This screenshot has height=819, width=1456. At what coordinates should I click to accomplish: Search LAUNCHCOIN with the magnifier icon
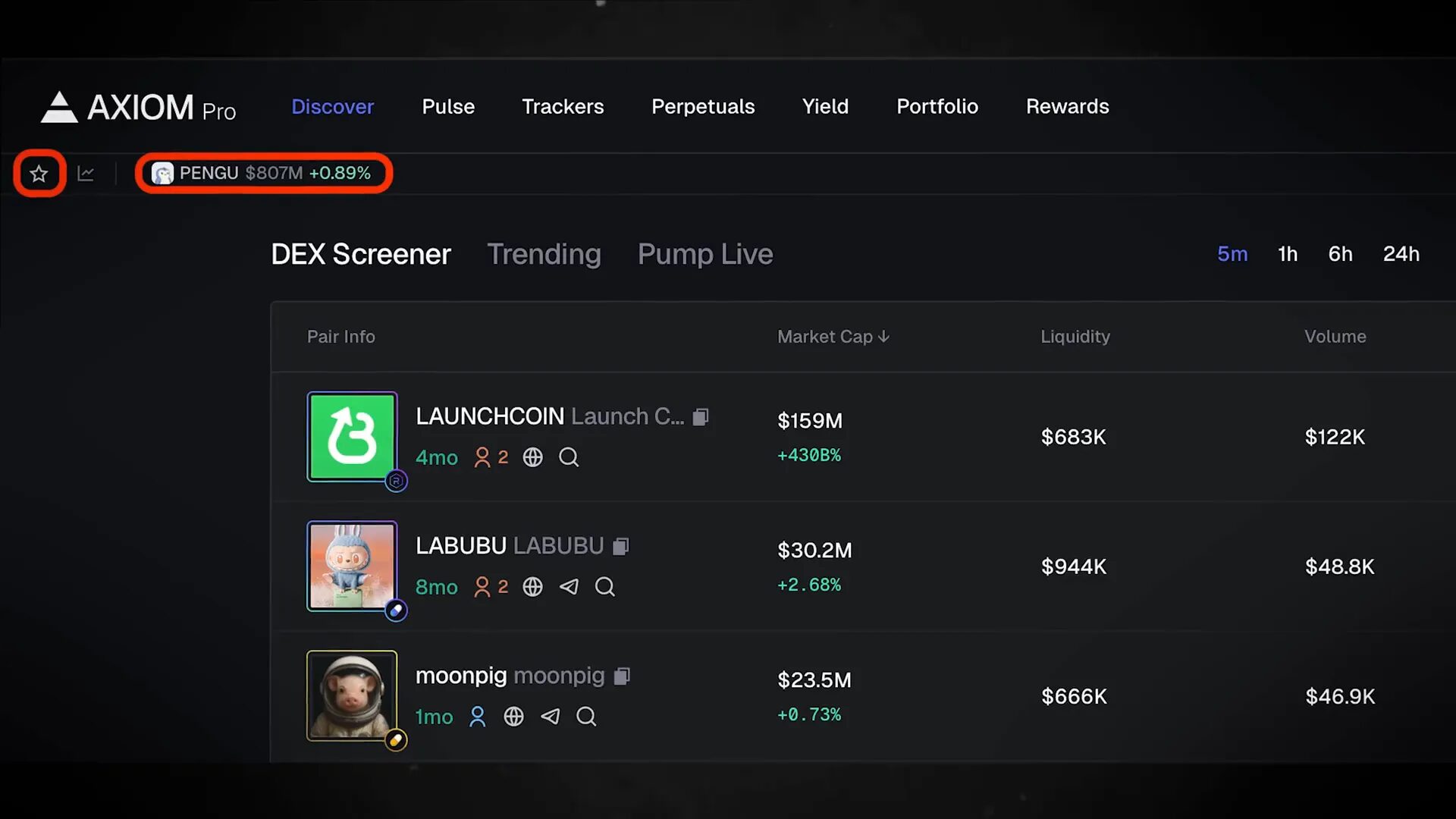568,457
